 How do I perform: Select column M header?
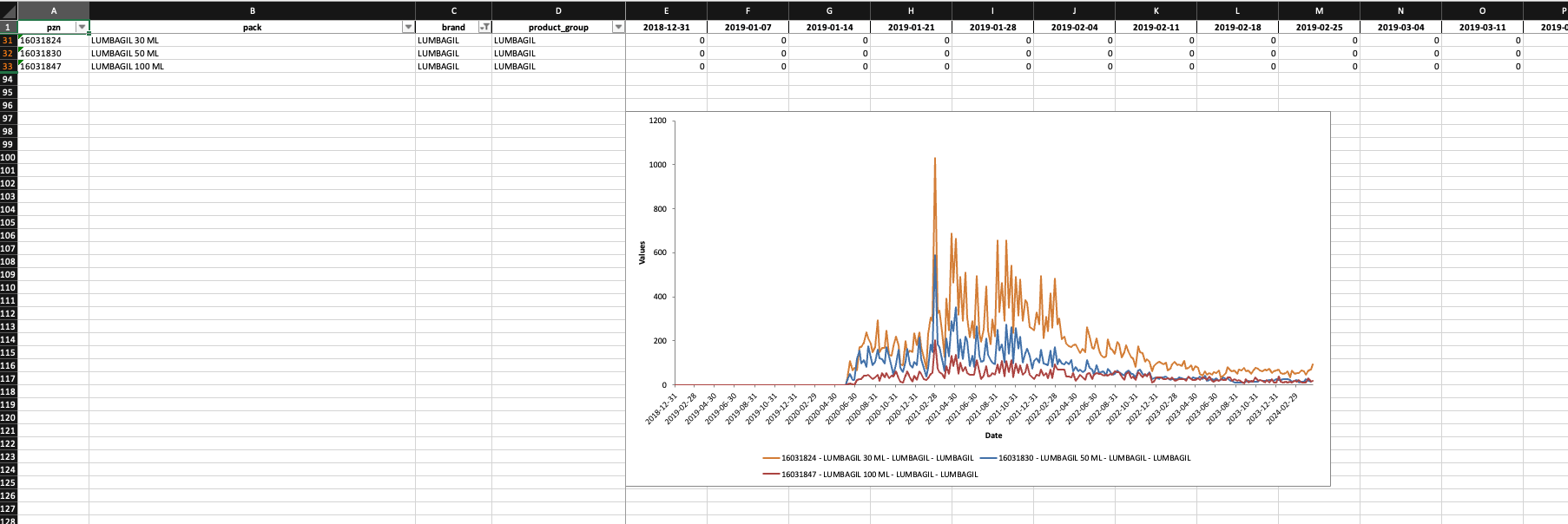(x=1319, y=11)
